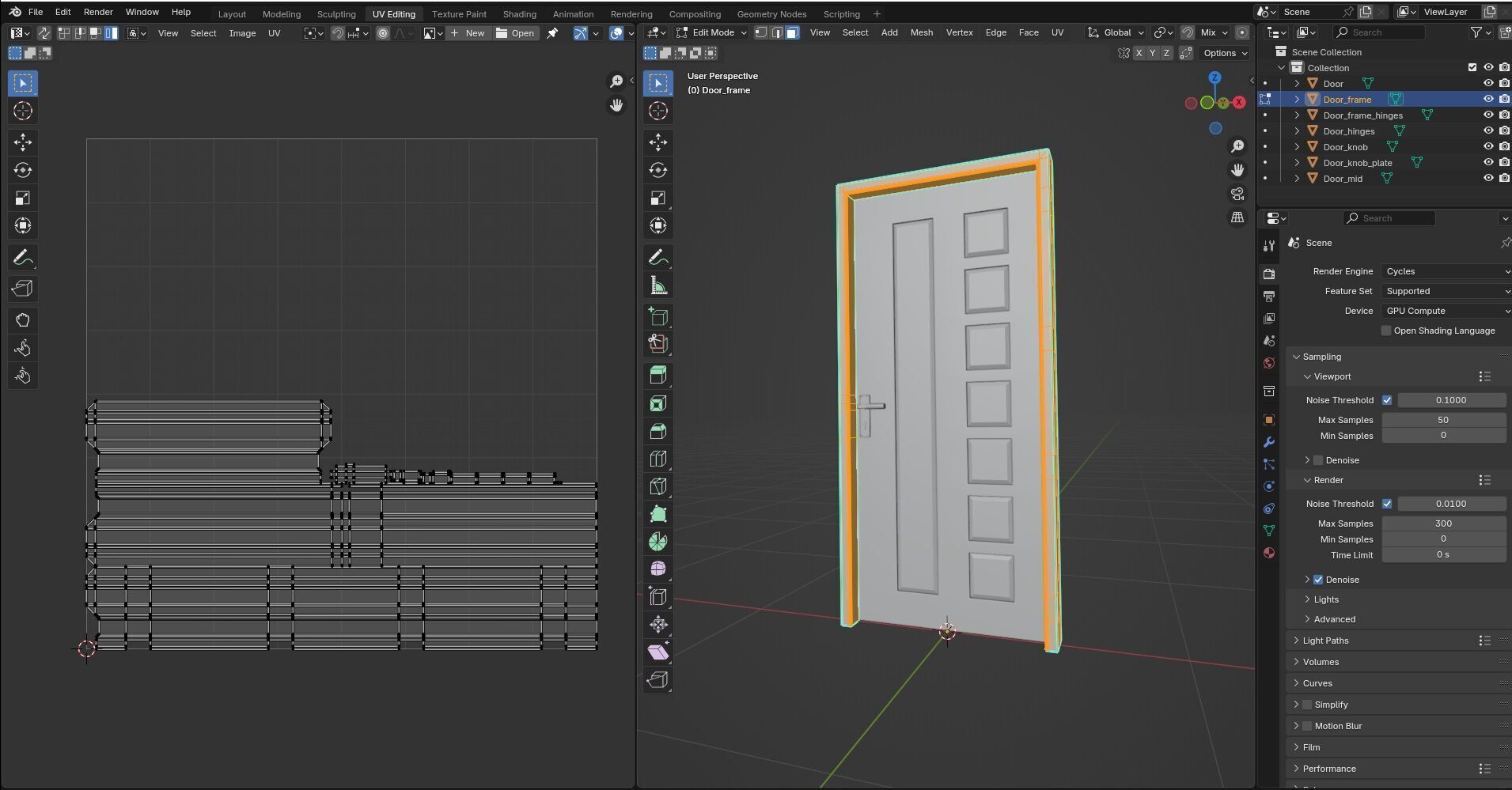Switch to the Shading workspace tab
The width and height of the screenshot is (1512, 790).
(x=519, y=14)
